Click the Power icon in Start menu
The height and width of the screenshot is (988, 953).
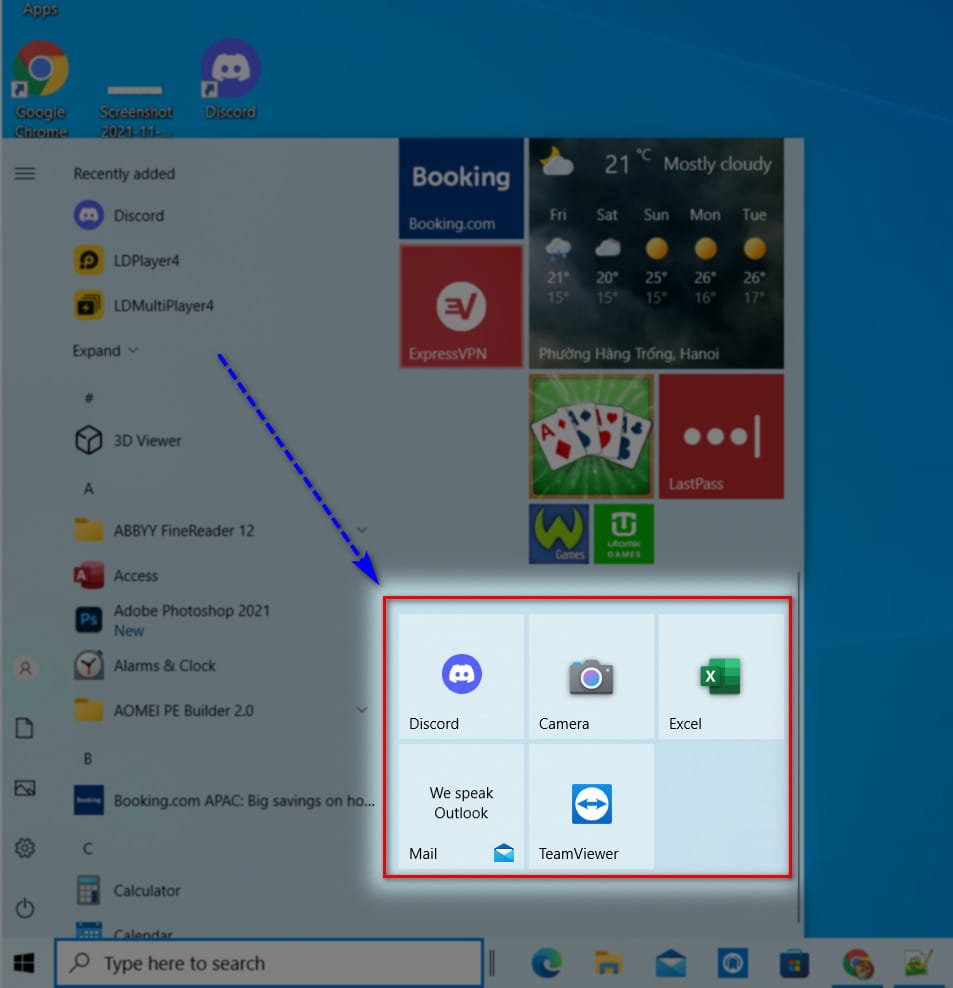[x=25, y=908]
